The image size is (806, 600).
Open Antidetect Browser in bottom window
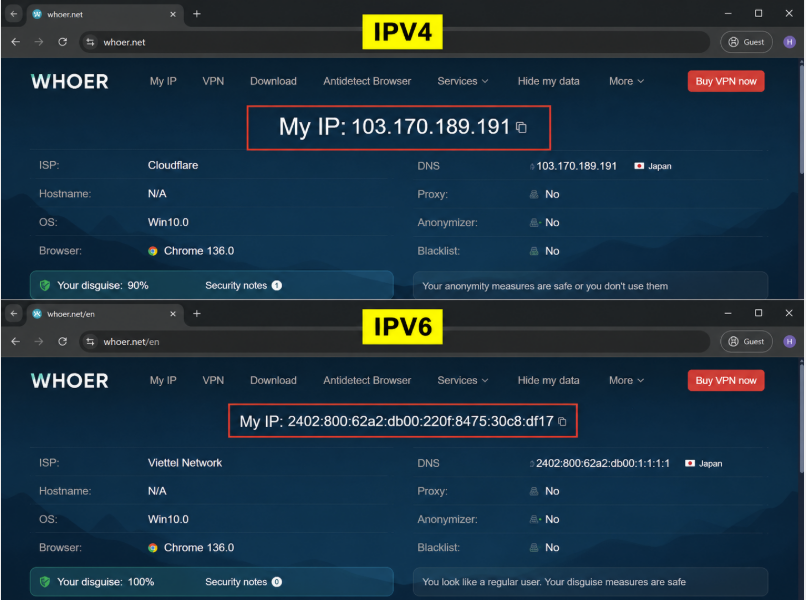click(367, 380)
